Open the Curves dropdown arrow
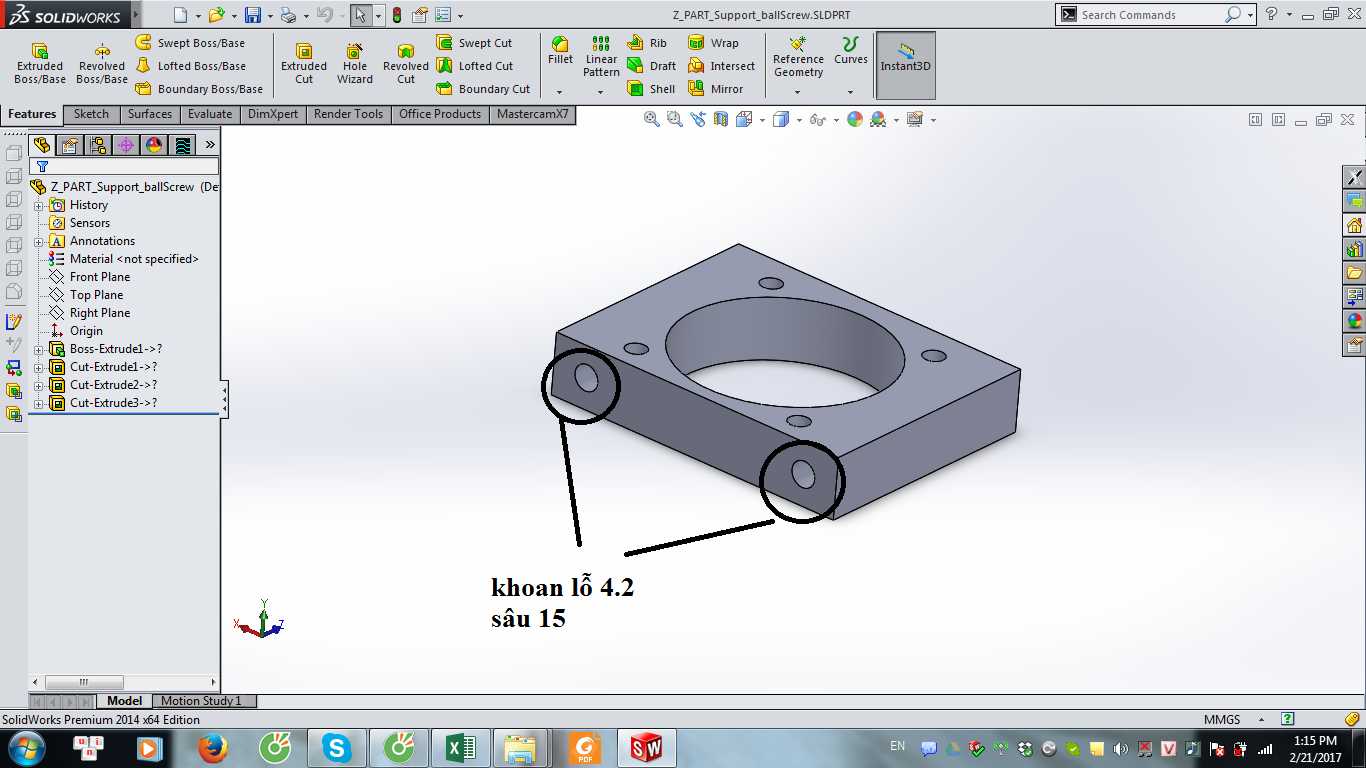 click(851, 91)
